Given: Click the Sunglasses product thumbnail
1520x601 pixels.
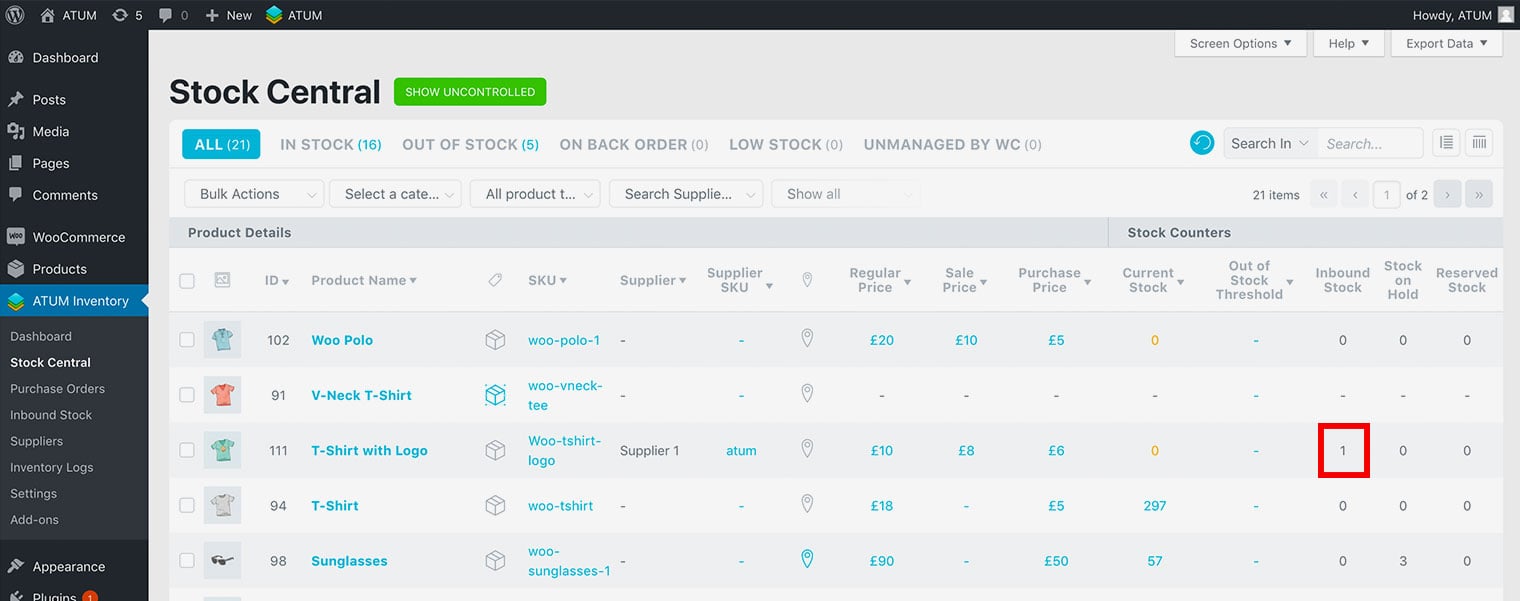Looking at the screenshot, I should point(222,560).
